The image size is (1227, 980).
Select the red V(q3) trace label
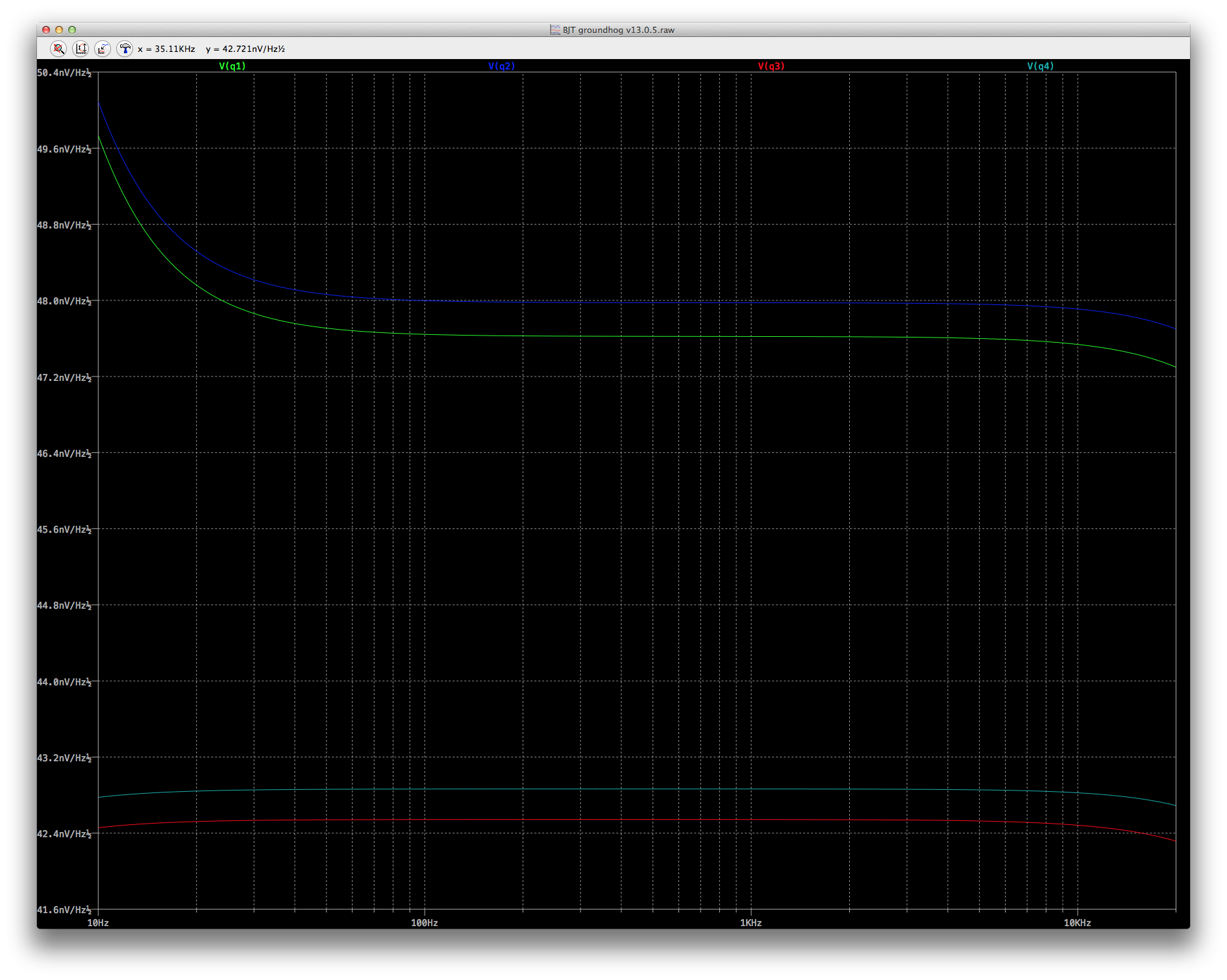click(771, 66)
